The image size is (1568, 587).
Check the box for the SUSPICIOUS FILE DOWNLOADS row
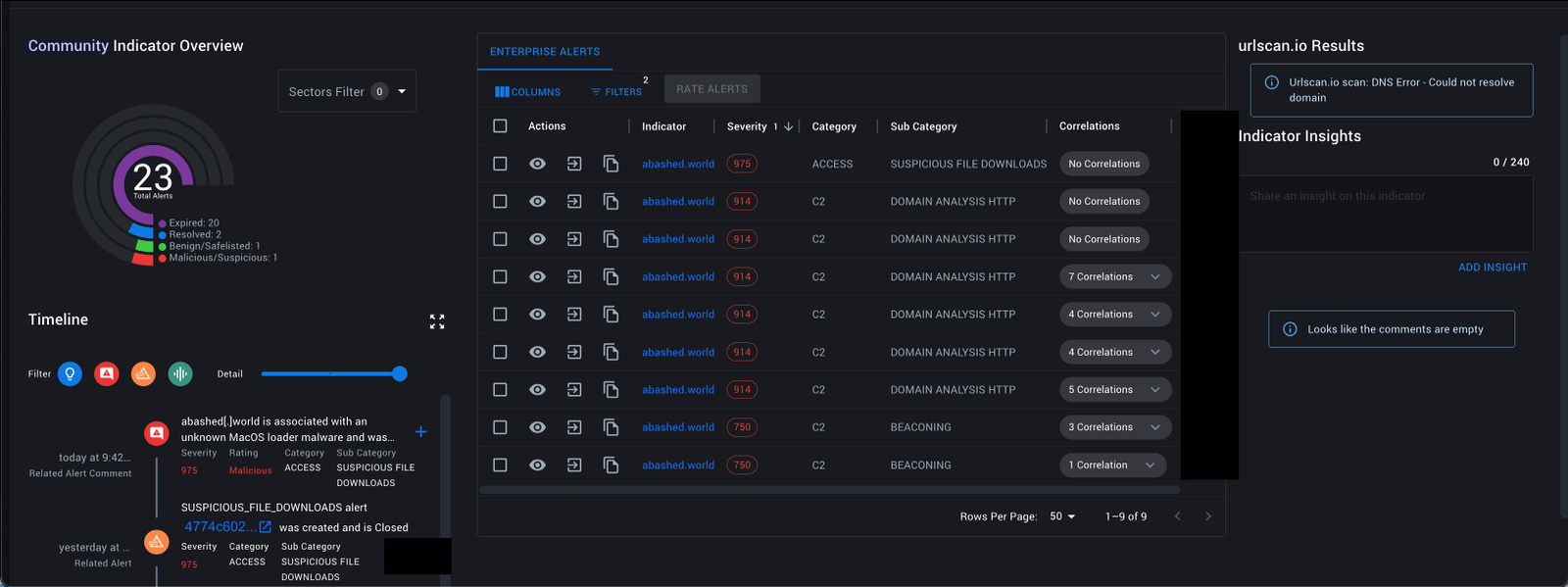click(500, 164)
